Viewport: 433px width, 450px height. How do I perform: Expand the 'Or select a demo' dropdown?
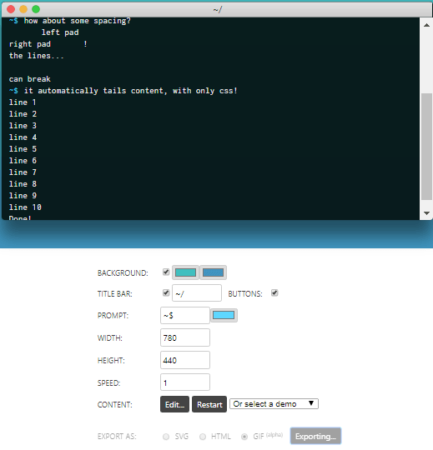[274, 404]
